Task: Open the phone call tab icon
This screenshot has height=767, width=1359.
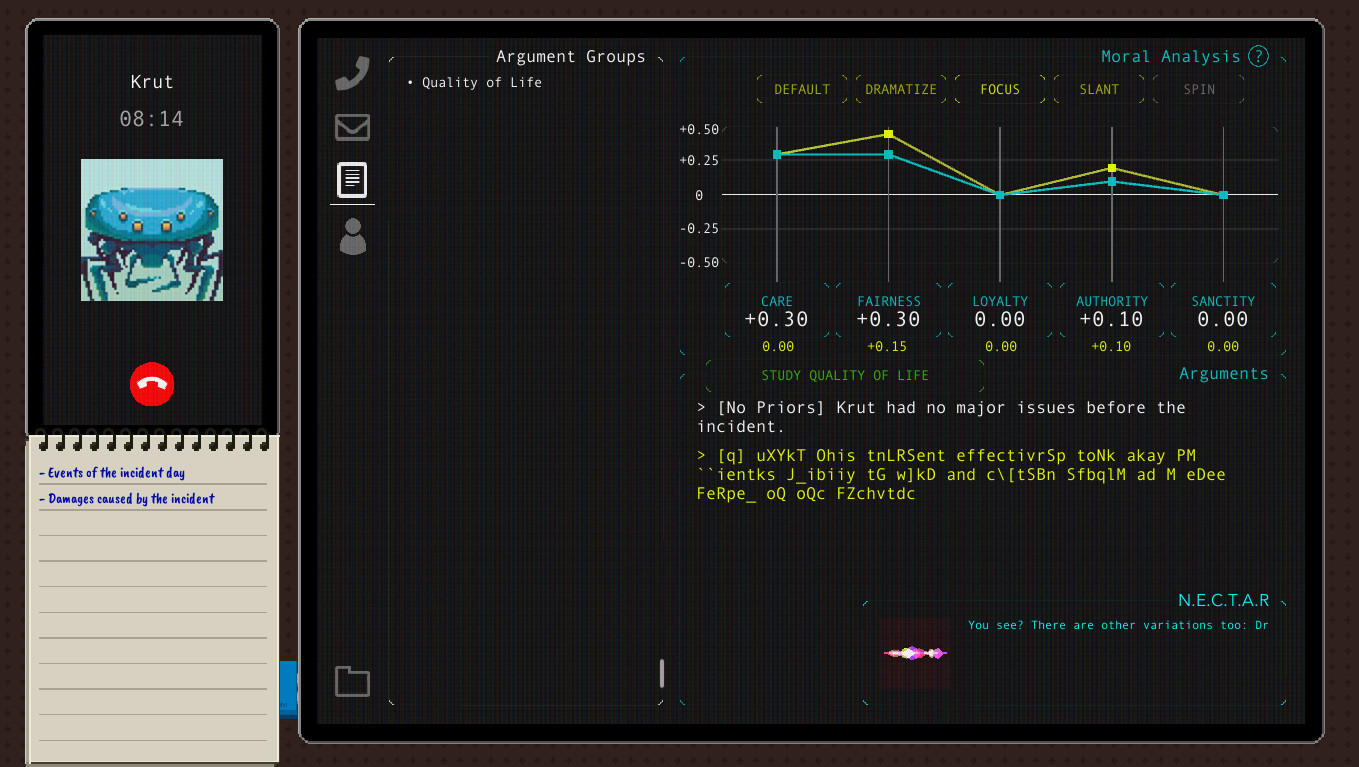Action: [352, 74]
